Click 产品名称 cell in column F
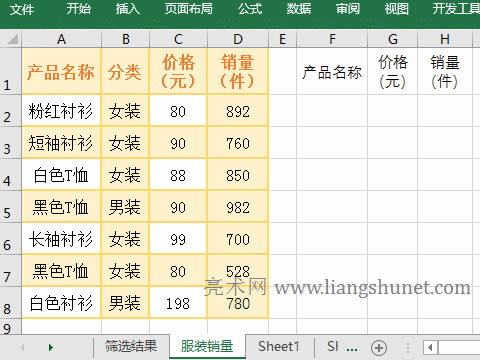Viewport: 480px width, 360px height. click(332, 71)
